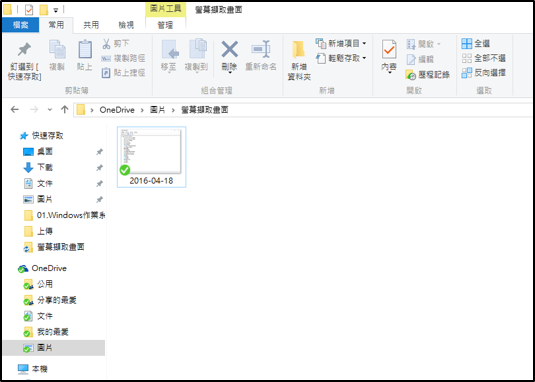
Task: Click the quick access toolbar properties icon
Action: [29, 10]
